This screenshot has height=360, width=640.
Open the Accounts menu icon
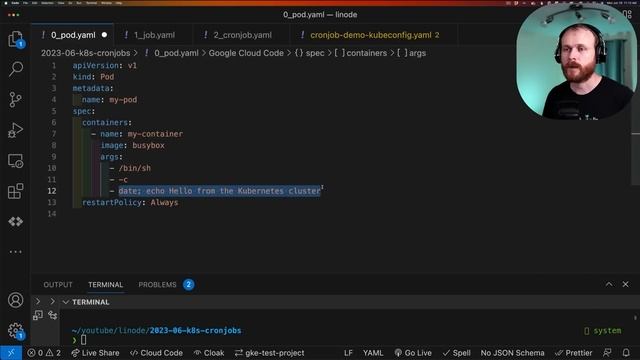click(x=16, y=300)
